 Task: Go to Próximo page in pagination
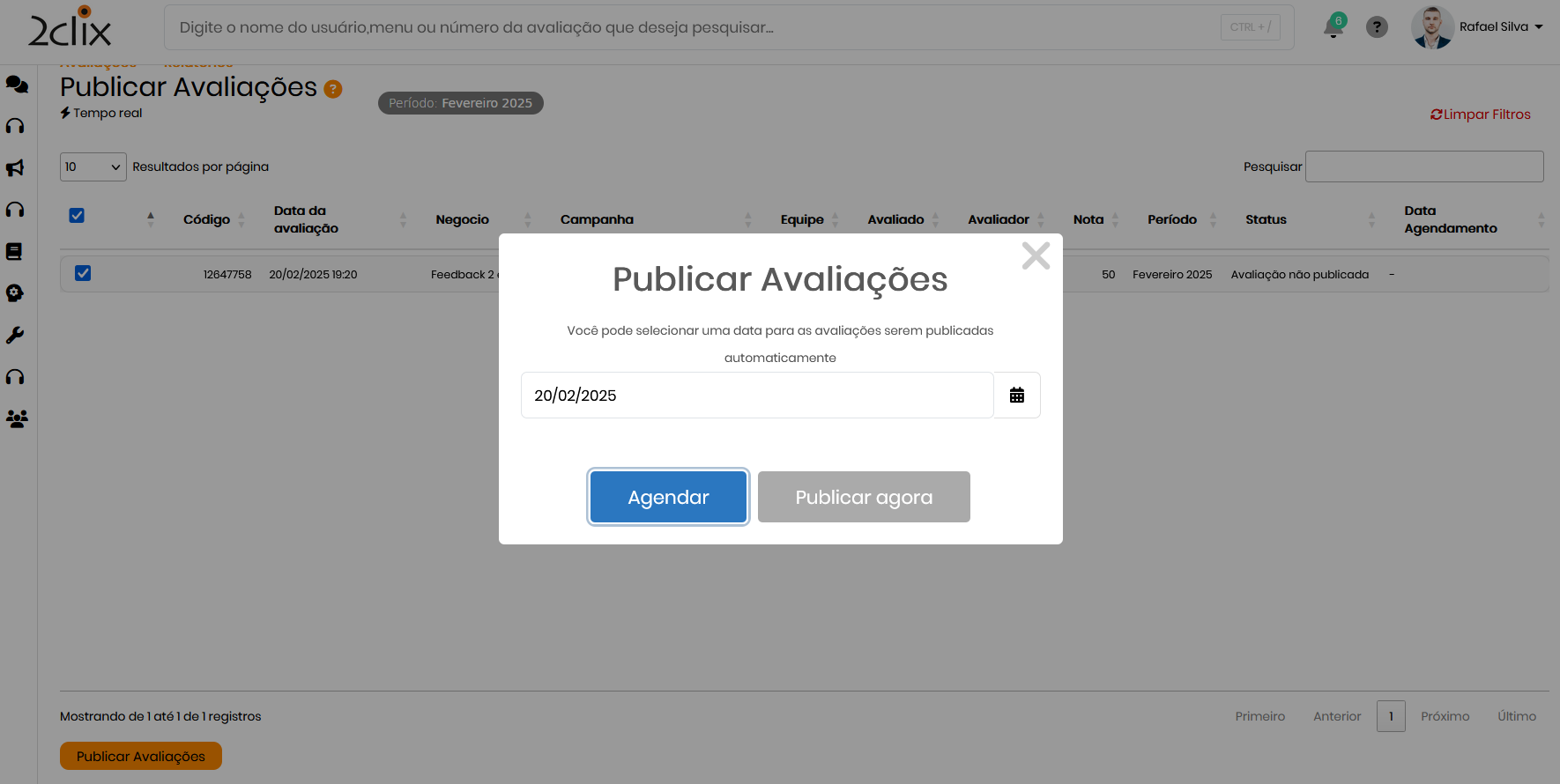(1445, 716)
